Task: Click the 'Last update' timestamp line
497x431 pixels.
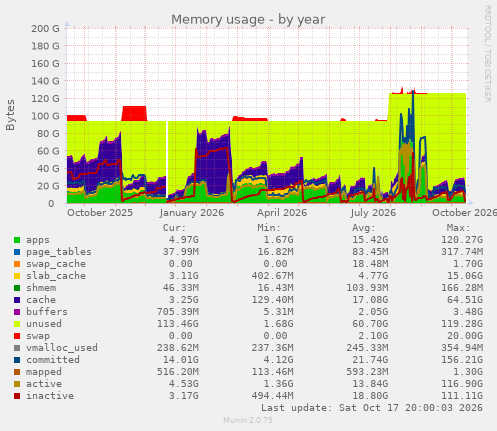Action: pos(372,408)
